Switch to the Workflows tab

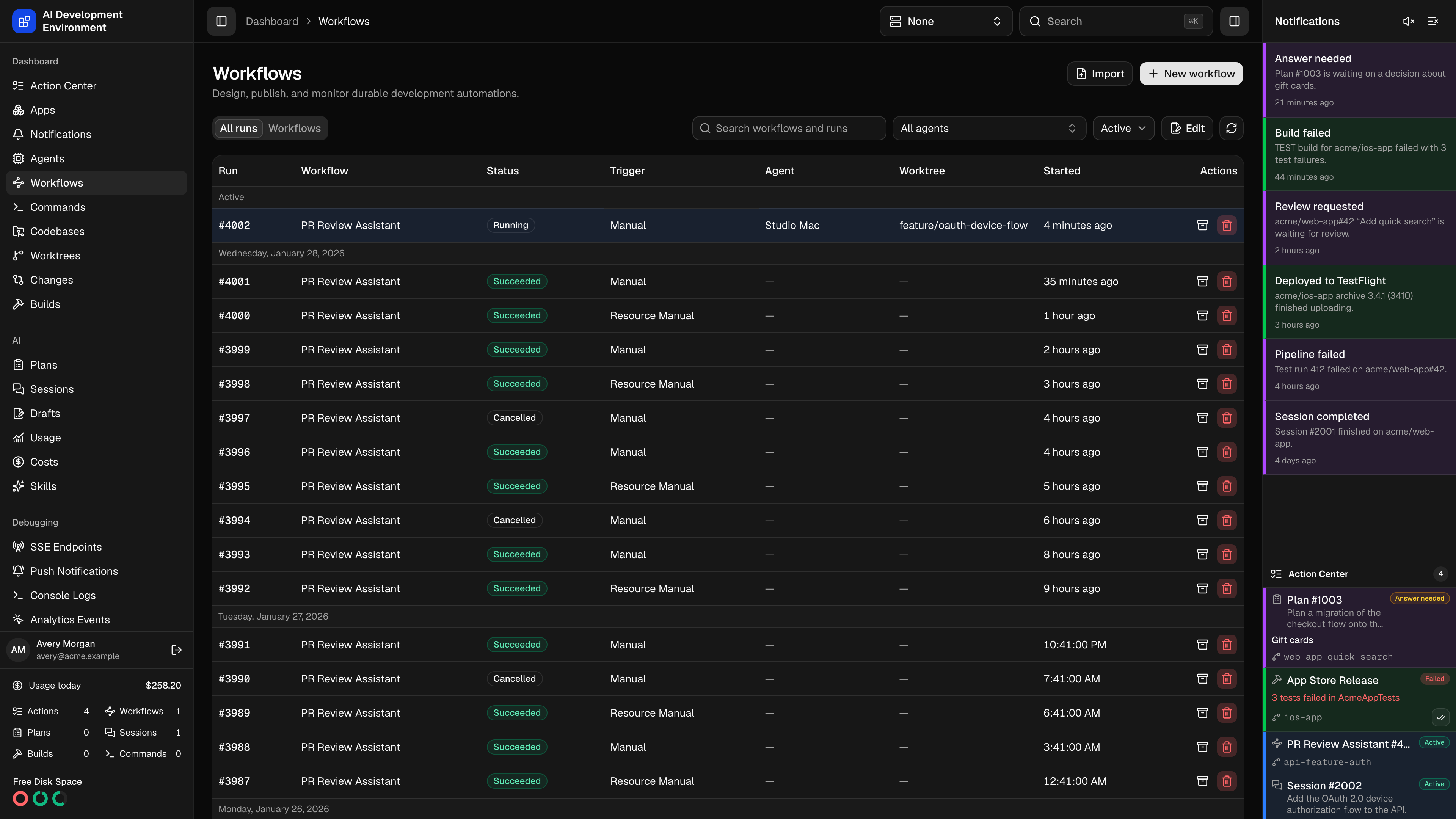point(295,128)
